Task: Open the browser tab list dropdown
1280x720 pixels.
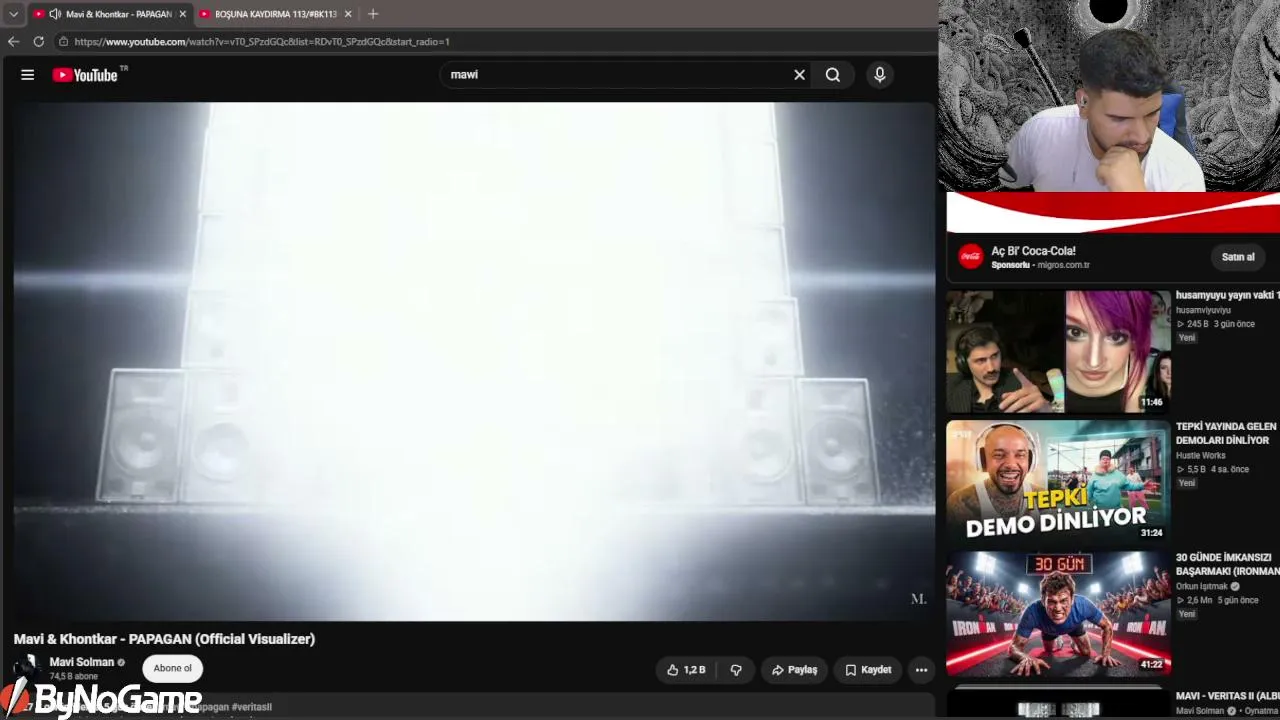Action: (13, 14)
